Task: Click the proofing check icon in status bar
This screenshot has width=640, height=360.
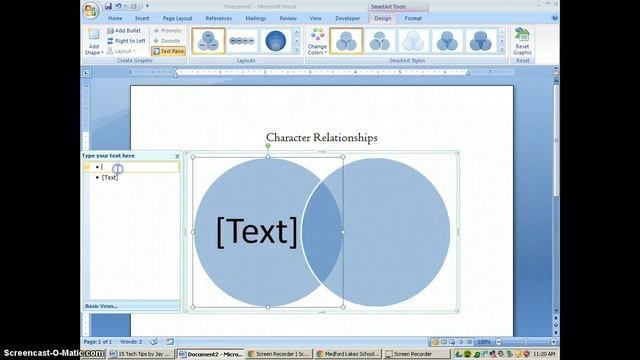Action: 154,342
